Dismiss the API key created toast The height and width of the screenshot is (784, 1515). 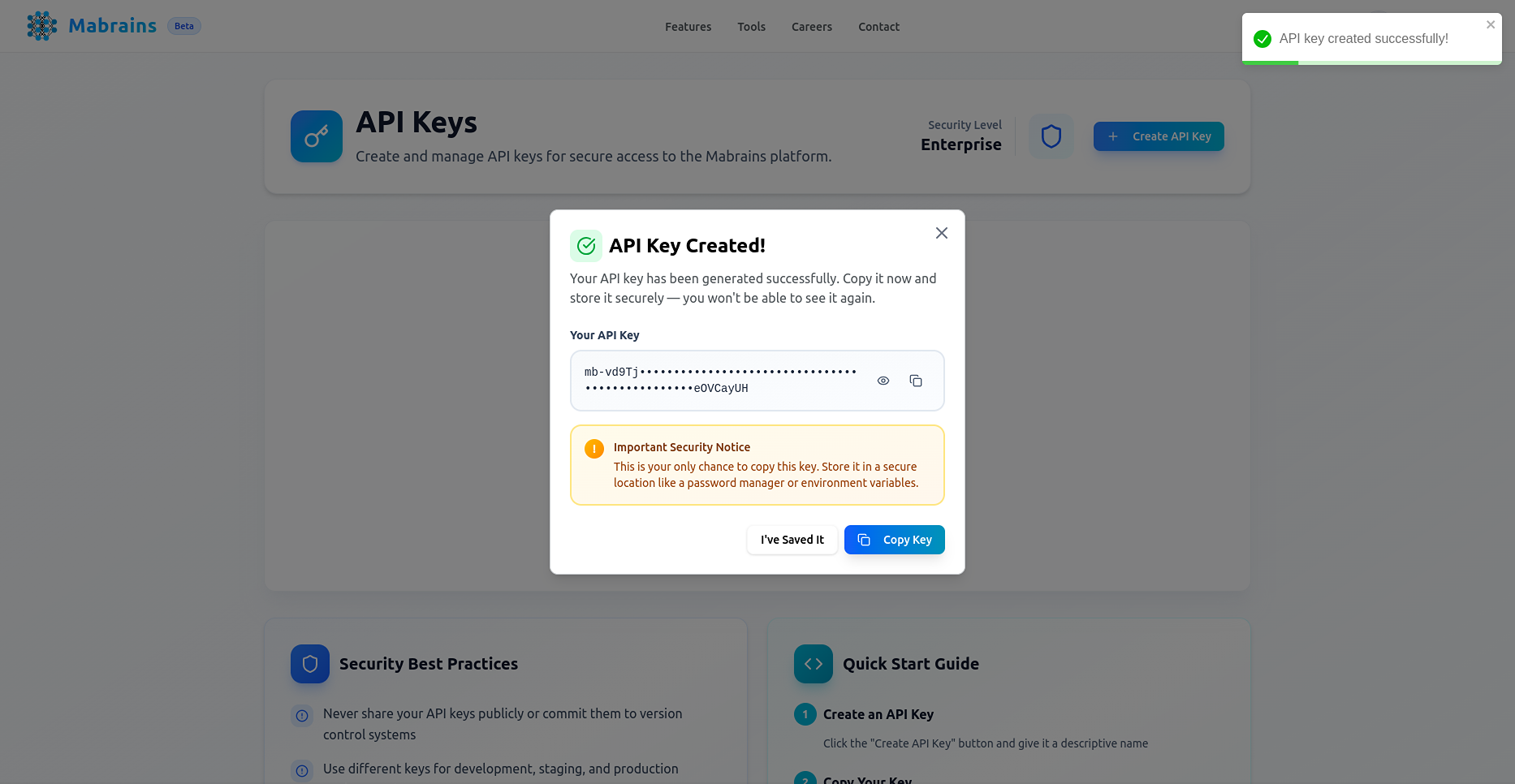[x=1491, y=24]
